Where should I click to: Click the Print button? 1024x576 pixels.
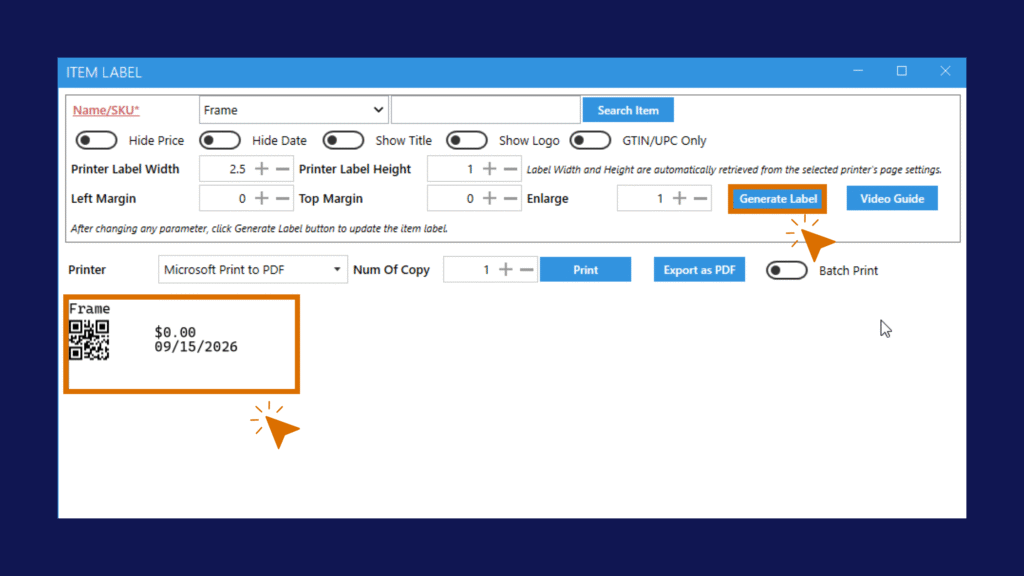click(x=585, y=270)
